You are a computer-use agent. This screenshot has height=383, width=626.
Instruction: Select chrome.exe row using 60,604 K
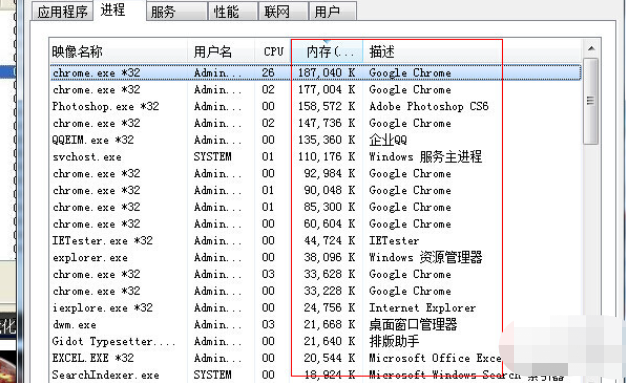tap(315, 224)
